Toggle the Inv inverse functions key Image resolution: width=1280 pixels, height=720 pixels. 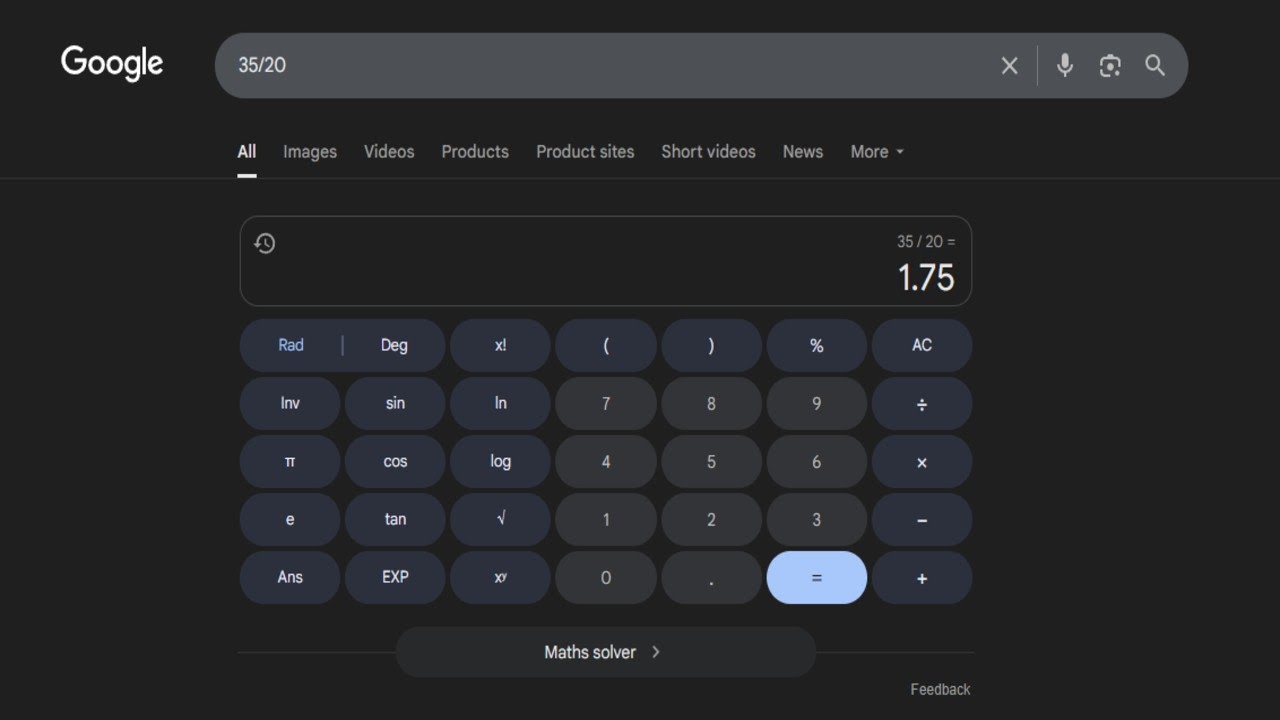[290, 403]
